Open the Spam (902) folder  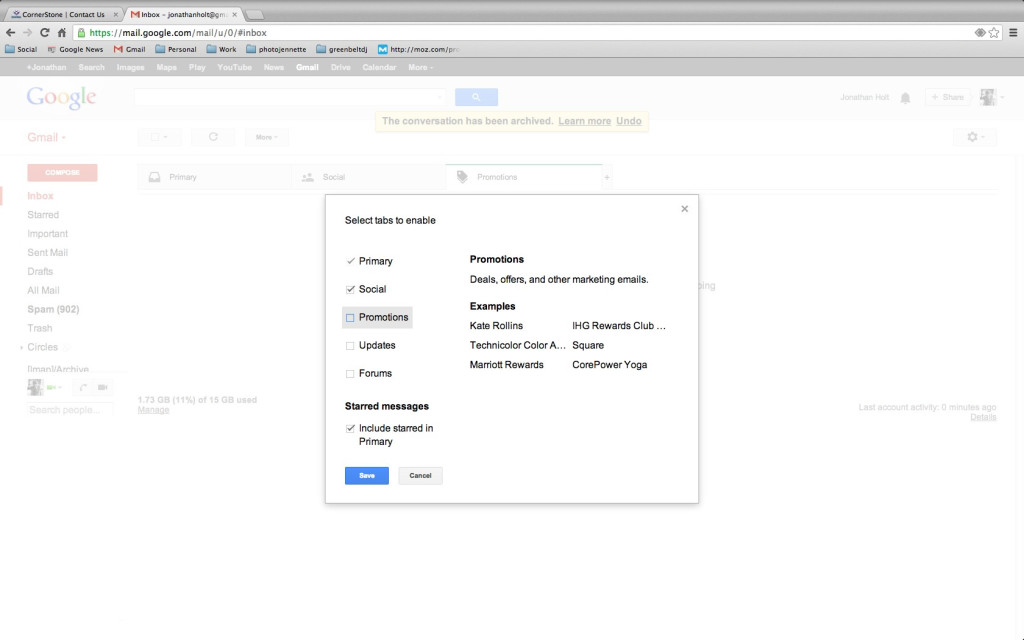(53, 310)
